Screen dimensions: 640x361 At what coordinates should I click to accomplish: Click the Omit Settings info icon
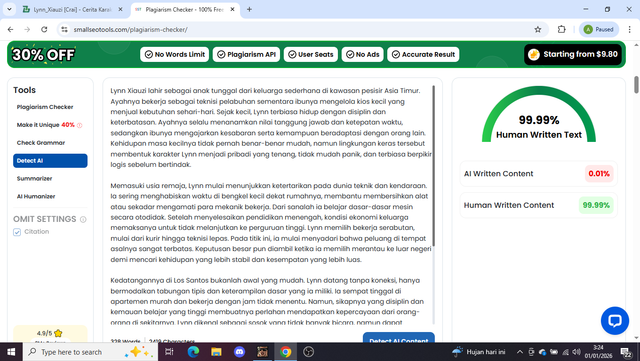[x=83, y=219]
